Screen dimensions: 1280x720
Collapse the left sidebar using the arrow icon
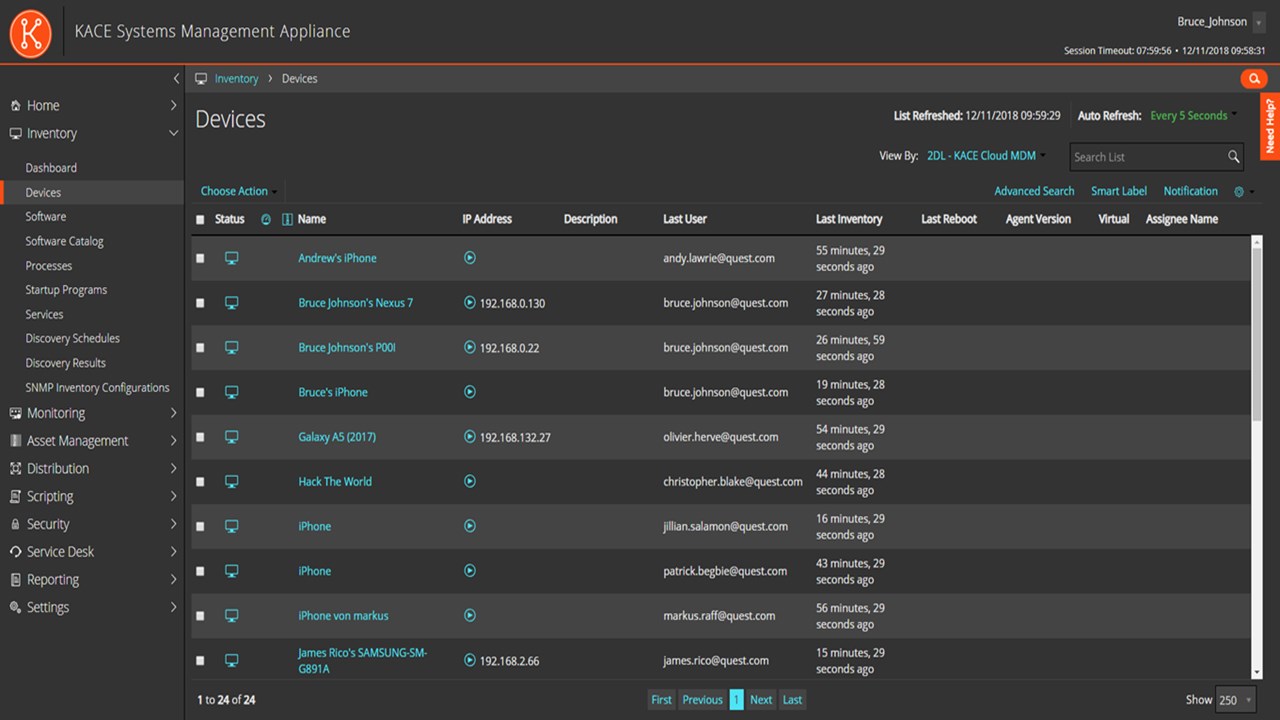(x=176, y=78)
